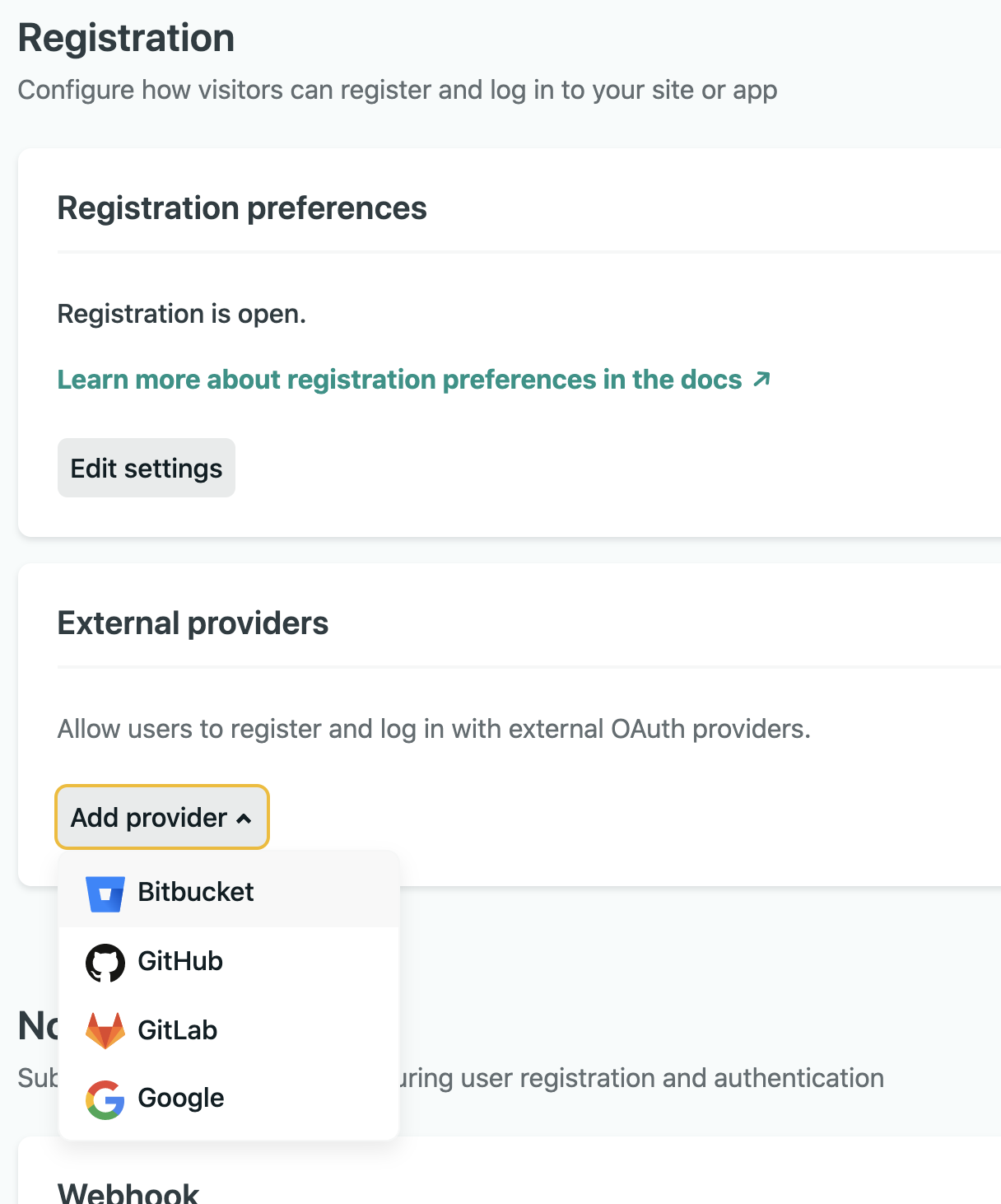Image resolution: width=1001 pixels, height=1204 pixels.
Task: Click the Registration is open text
Action: pyautogui.click(x=181, y=314)
